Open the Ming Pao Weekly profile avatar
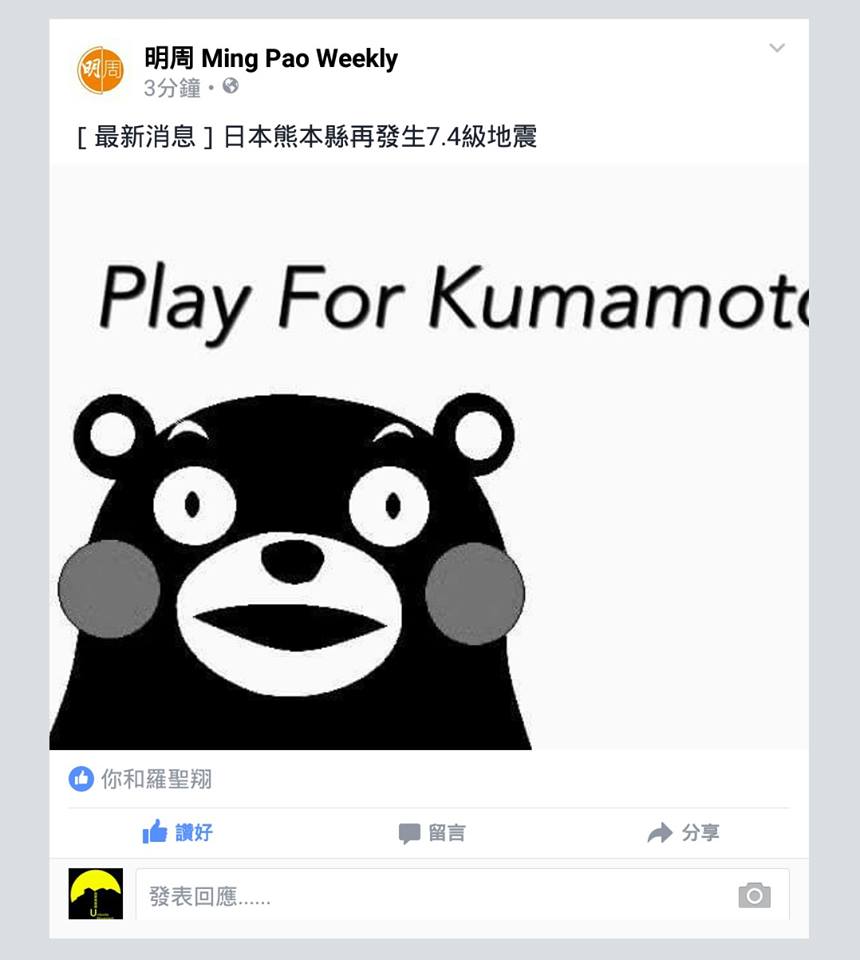 click(x=100, y=70)
